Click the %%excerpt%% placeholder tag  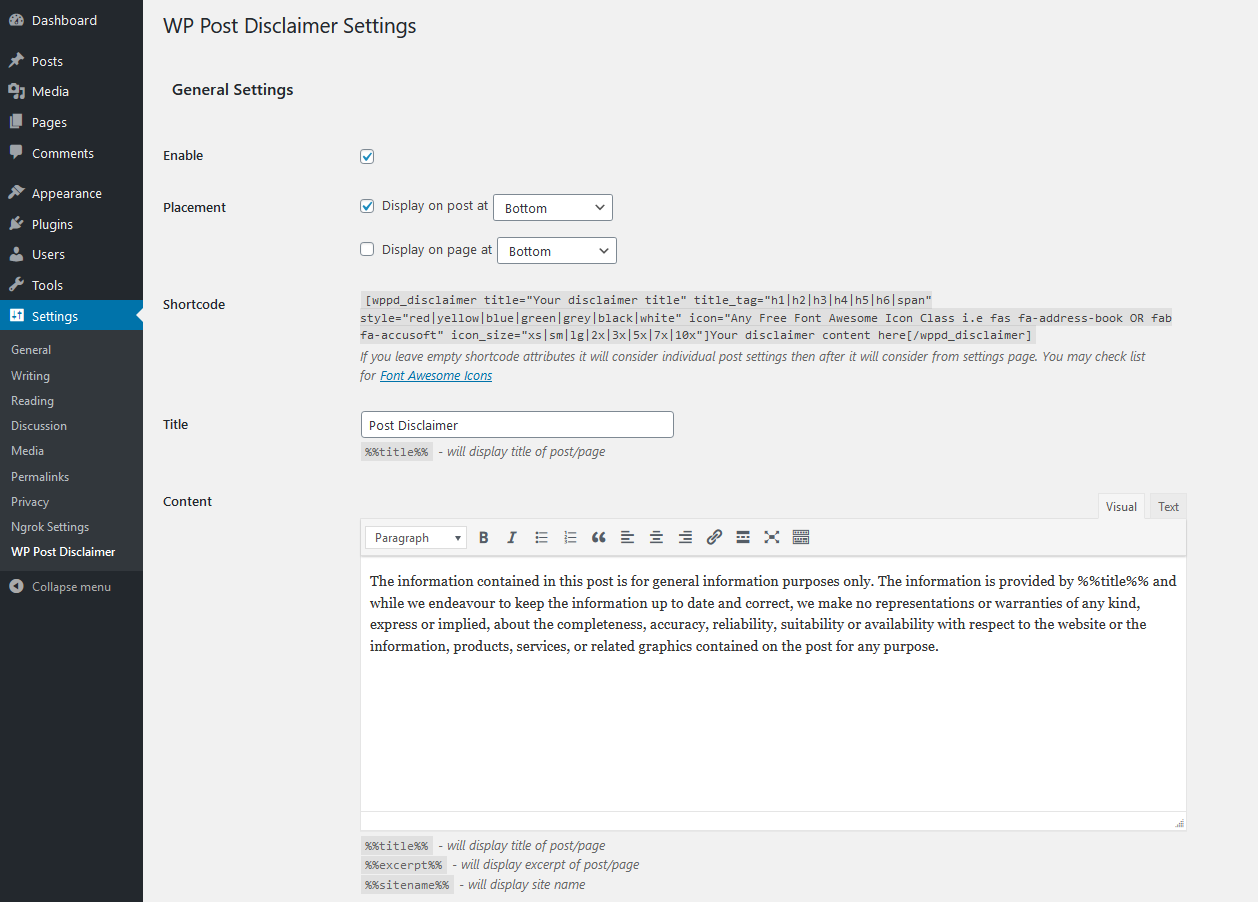click(x=404, y=865)
